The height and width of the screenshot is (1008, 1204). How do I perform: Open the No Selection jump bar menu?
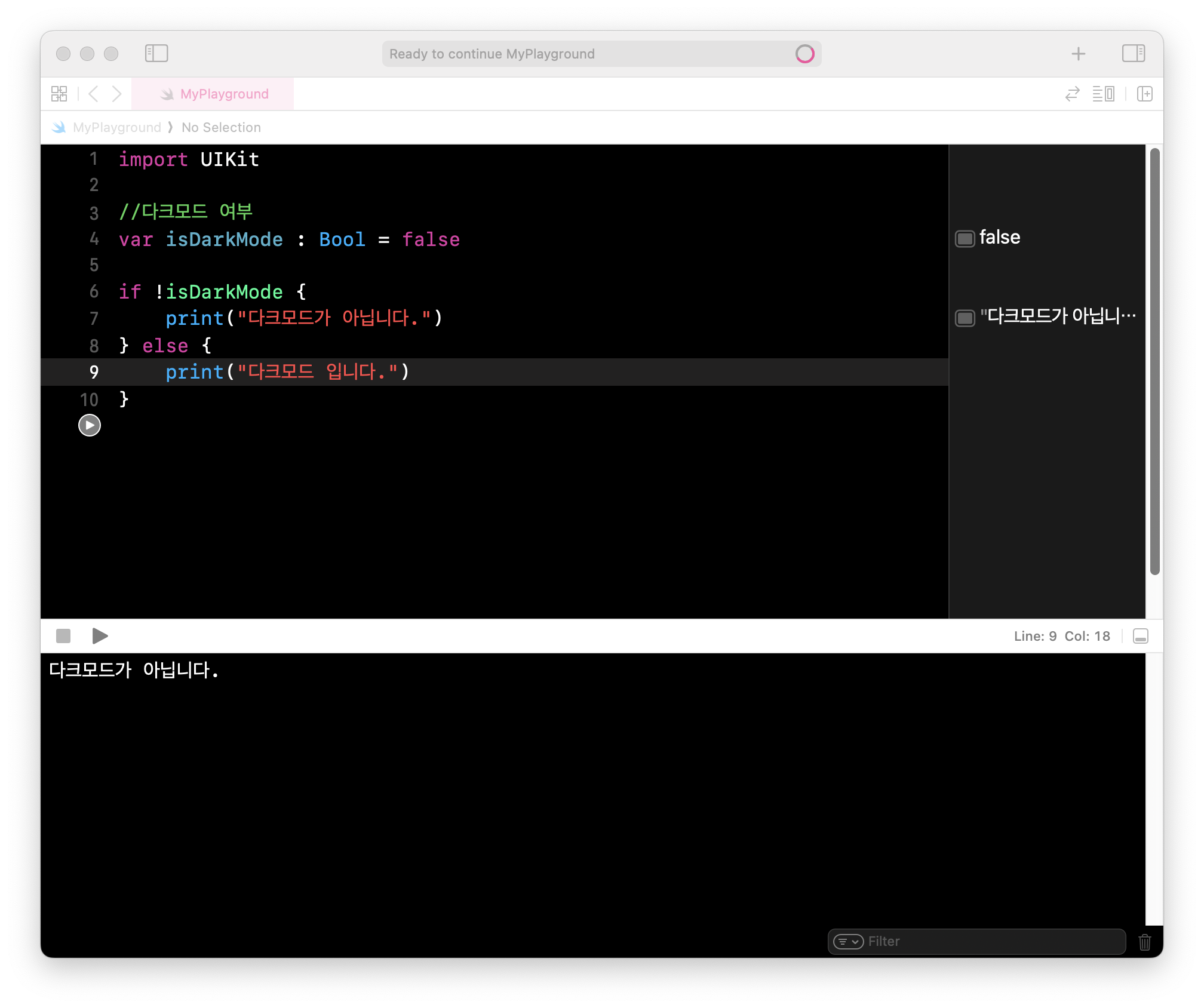click(x=221, y=127)
